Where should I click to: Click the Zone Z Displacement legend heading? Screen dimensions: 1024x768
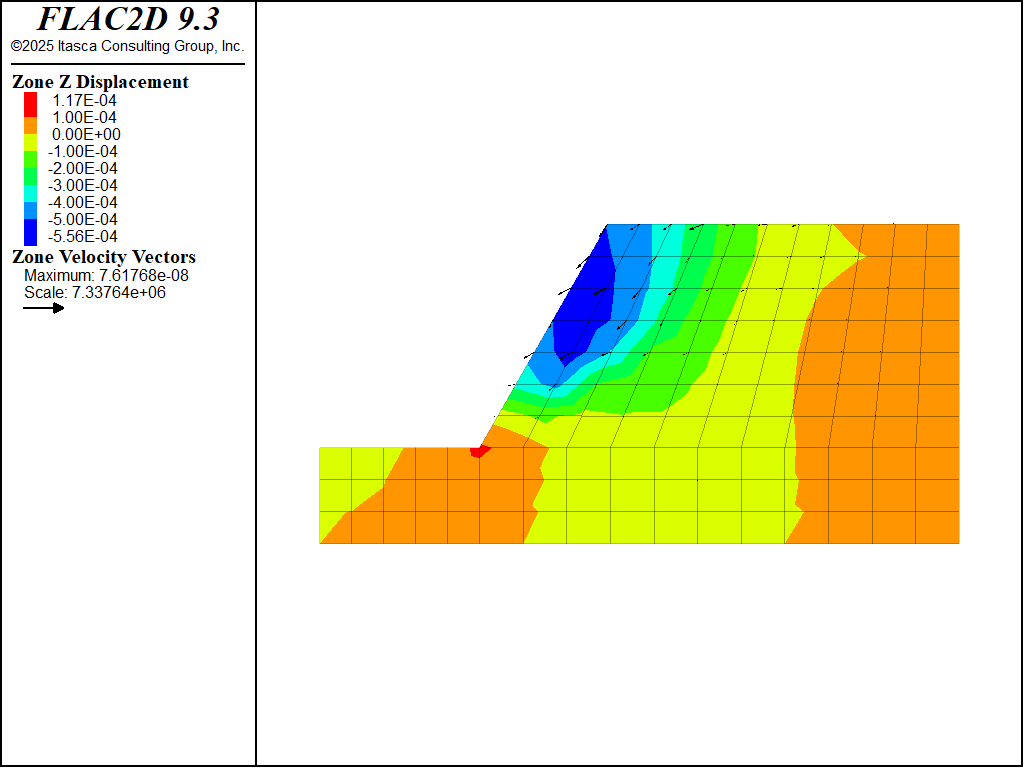click(x=100, y=82)
